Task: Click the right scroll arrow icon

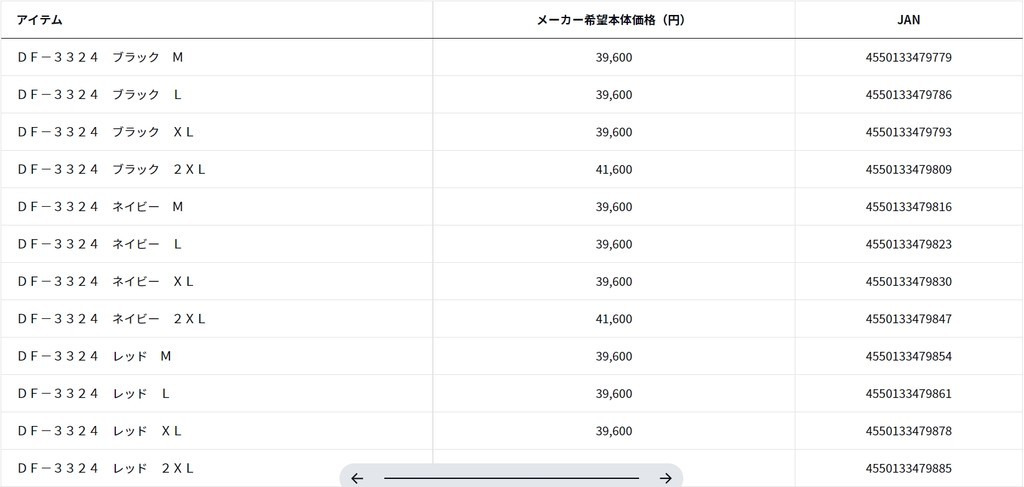Action: pyautogui.click(x=665, y=478)
